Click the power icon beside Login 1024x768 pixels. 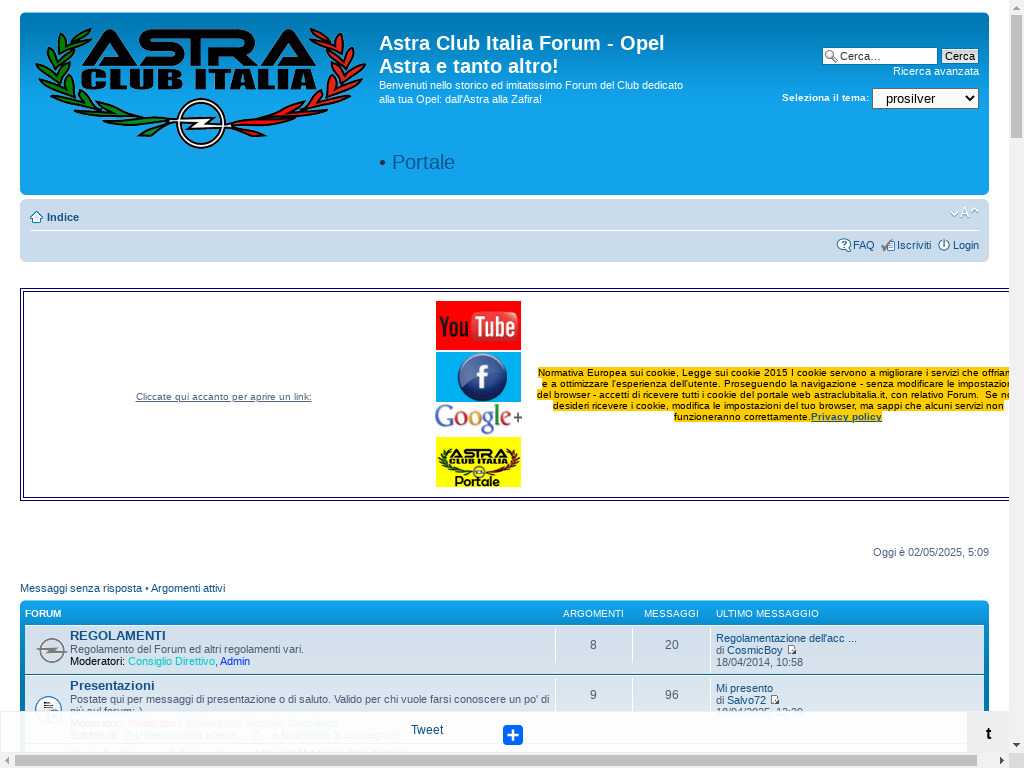point(944,246)
